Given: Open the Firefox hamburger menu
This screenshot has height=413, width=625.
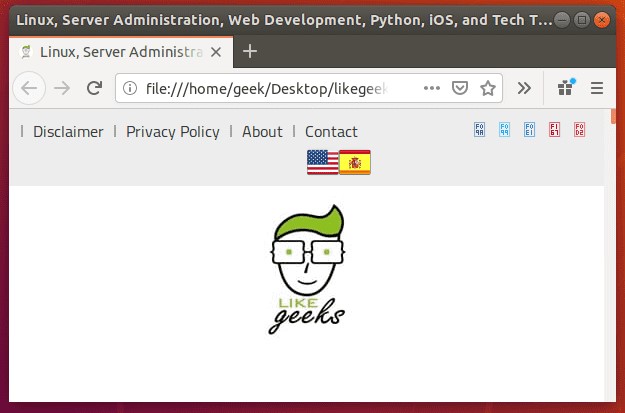Looking at the screenshot, I should pyautogui.click(x=597, y=88).
